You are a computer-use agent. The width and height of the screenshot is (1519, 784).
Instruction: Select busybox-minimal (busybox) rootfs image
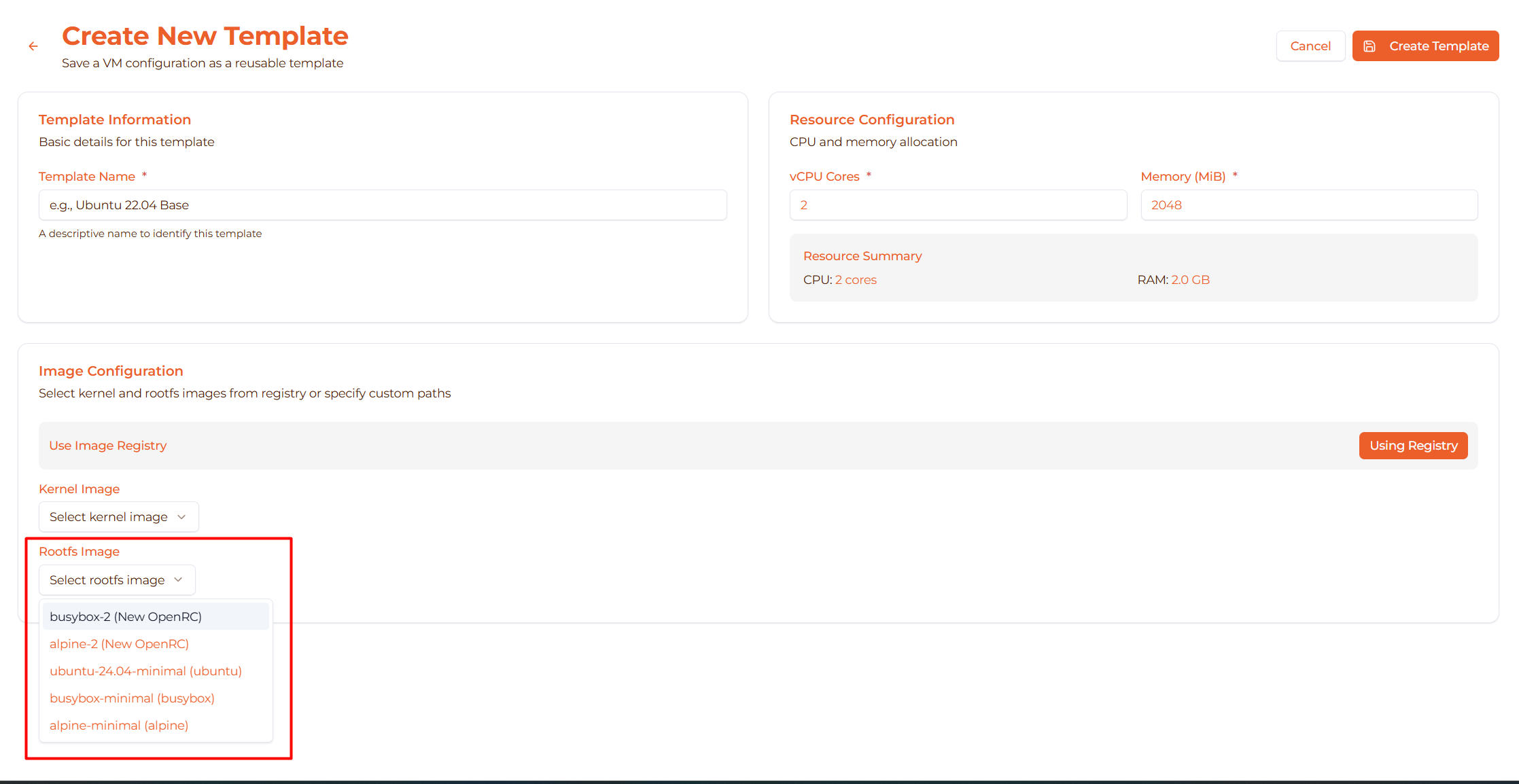(132, 698)
